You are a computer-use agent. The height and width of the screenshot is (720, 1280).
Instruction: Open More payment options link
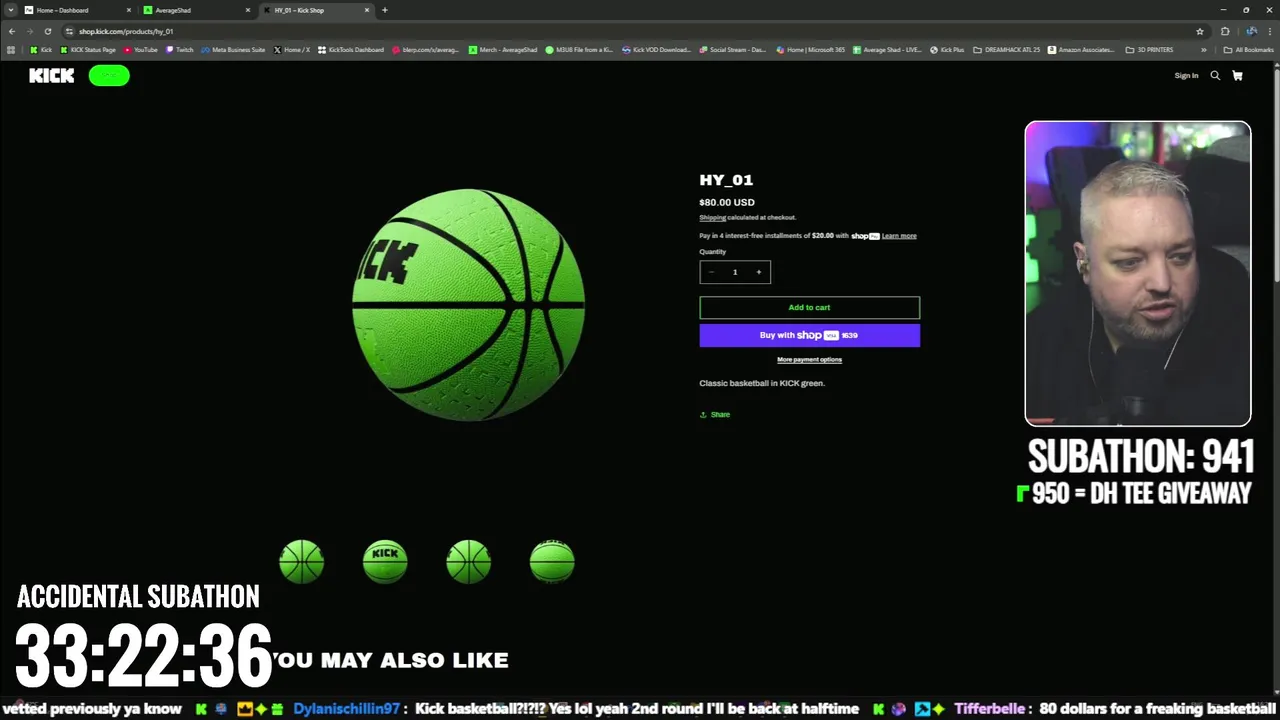pyautogui.click(x=809, y=359)
